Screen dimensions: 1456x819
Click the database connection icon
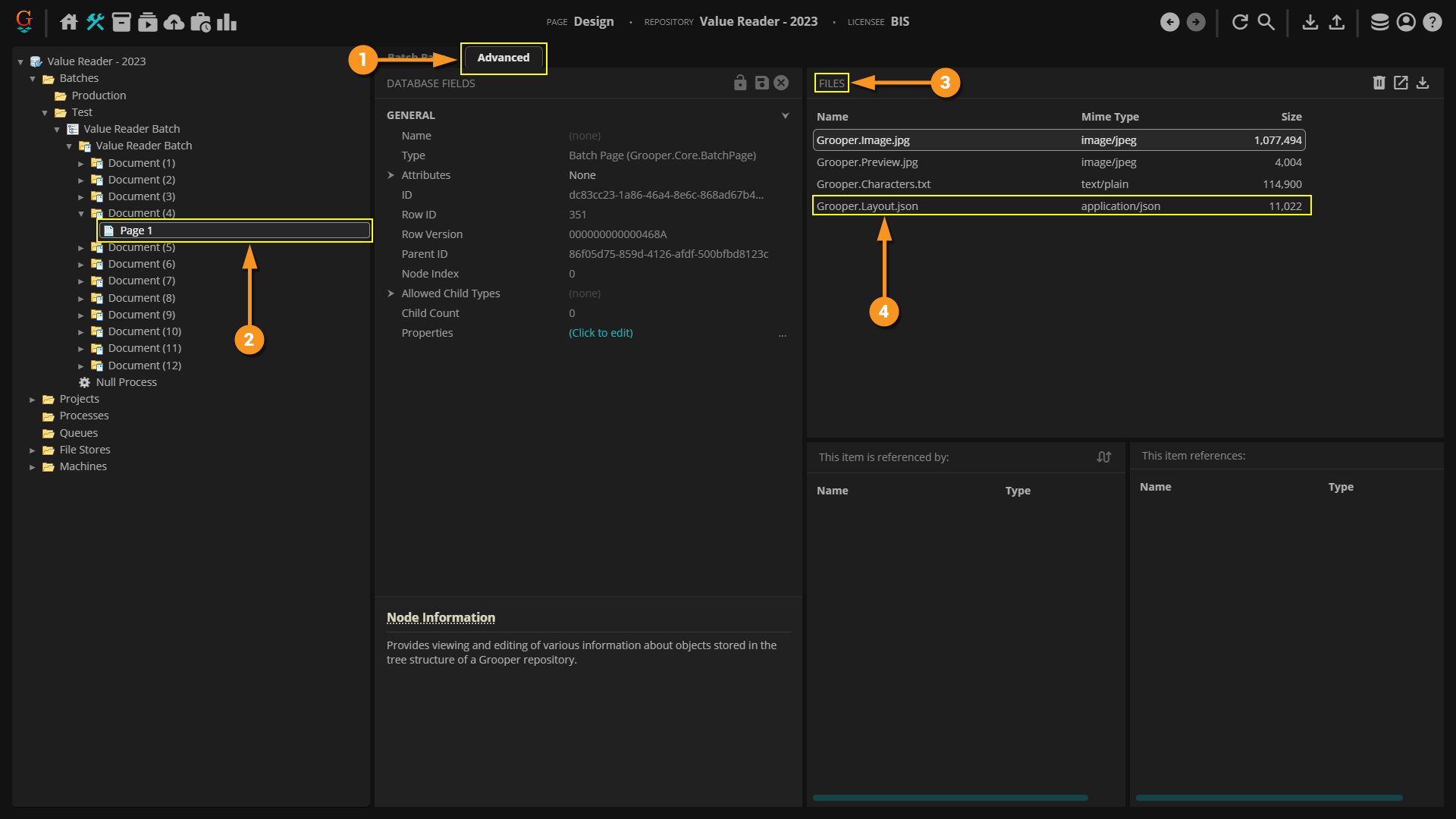pos(1379,22)
